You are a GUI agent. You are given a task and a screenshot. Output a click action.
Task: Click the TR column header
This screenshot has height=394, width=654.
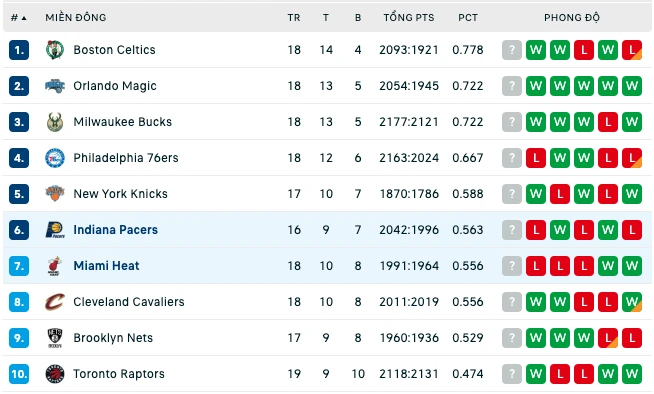[294, 18]
